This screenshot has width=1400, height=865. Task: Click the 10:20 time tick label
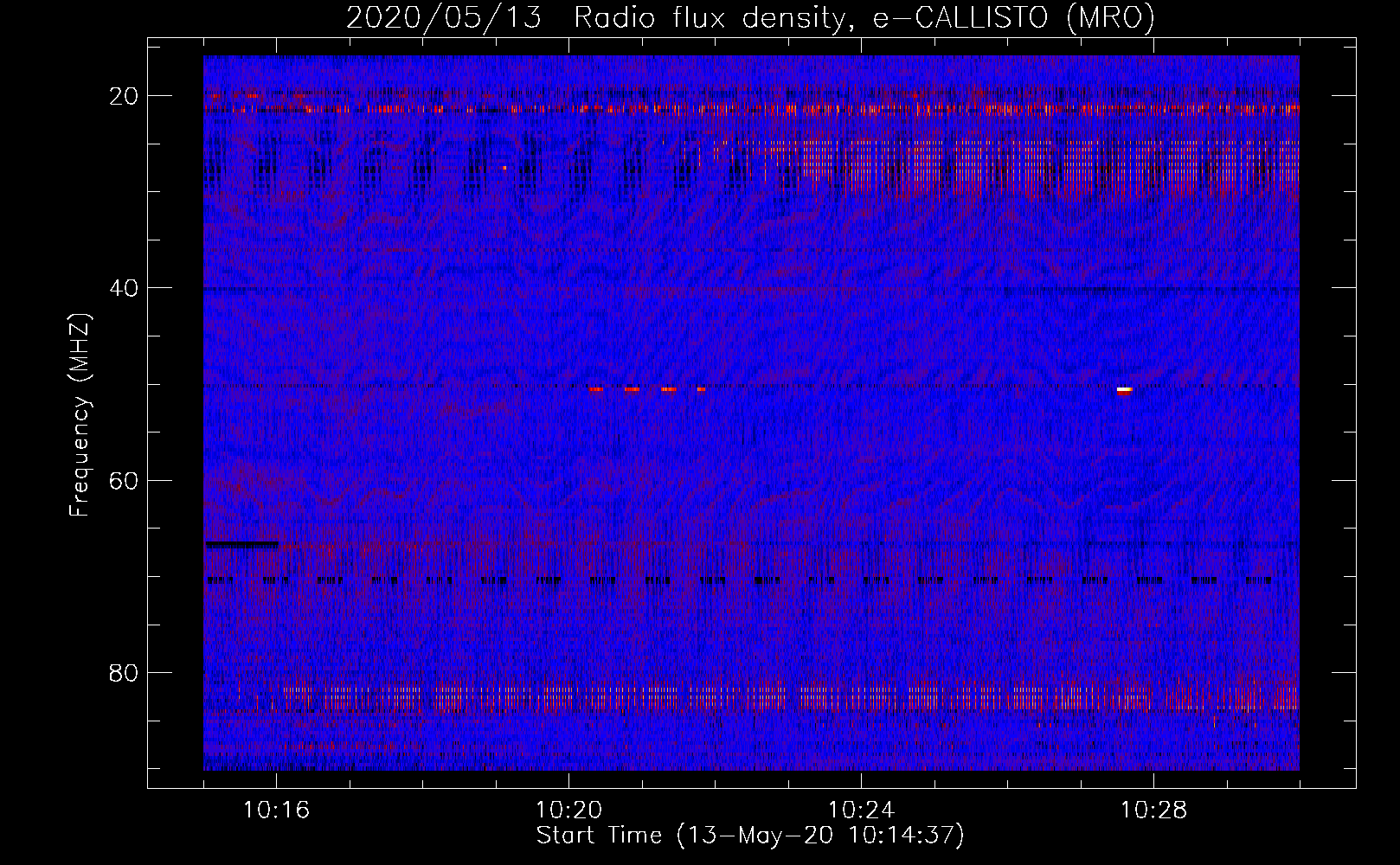[568, 811]
